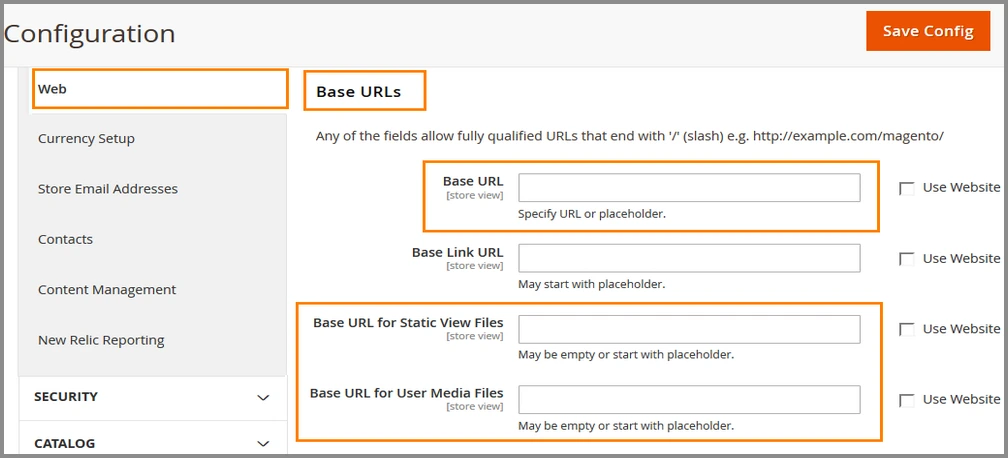The height and width of the screenshot is (458, 1008).
Task: Go to Contacts configuration
Action: [x=65, y=239]
